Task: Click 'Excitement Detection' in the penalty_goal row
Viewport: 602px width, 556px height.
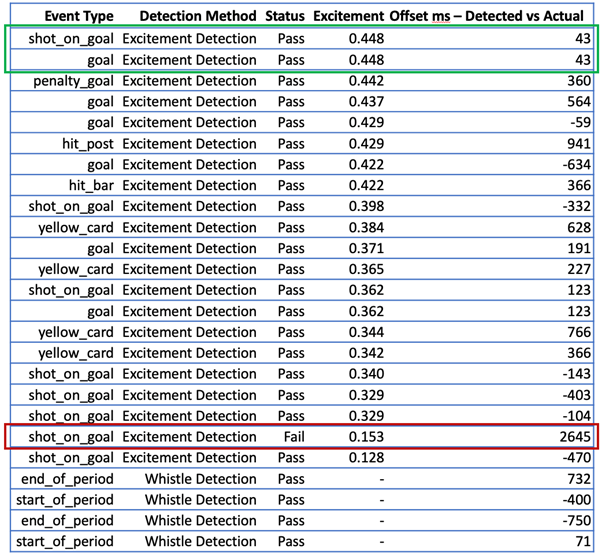Action: pyautogui.click(x=189, y=81)
